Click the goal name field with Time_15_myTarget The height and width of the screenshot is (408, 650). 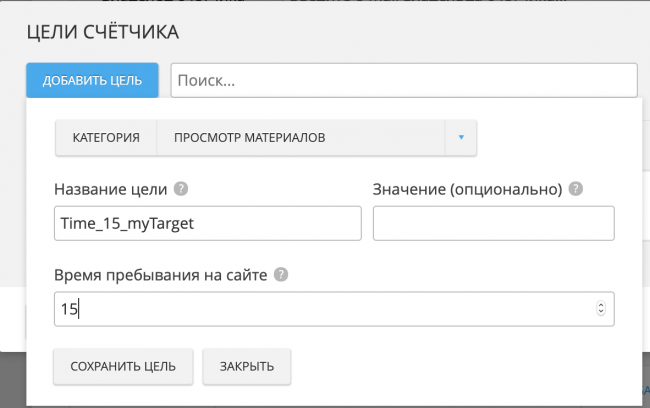click(x=207, y=224)
